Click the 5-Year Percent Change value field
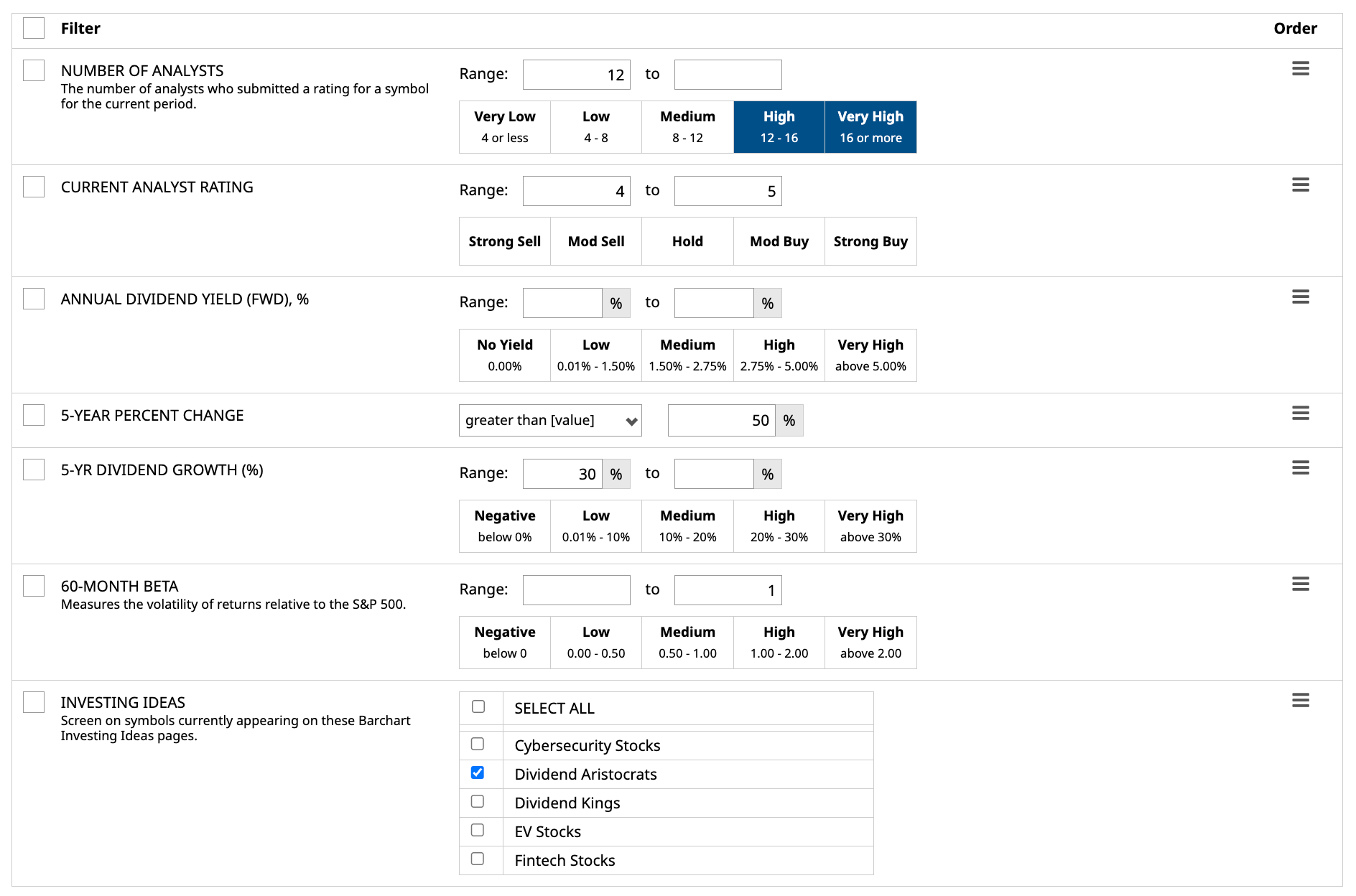The image size is (1356, 896). tap(722, 421)
